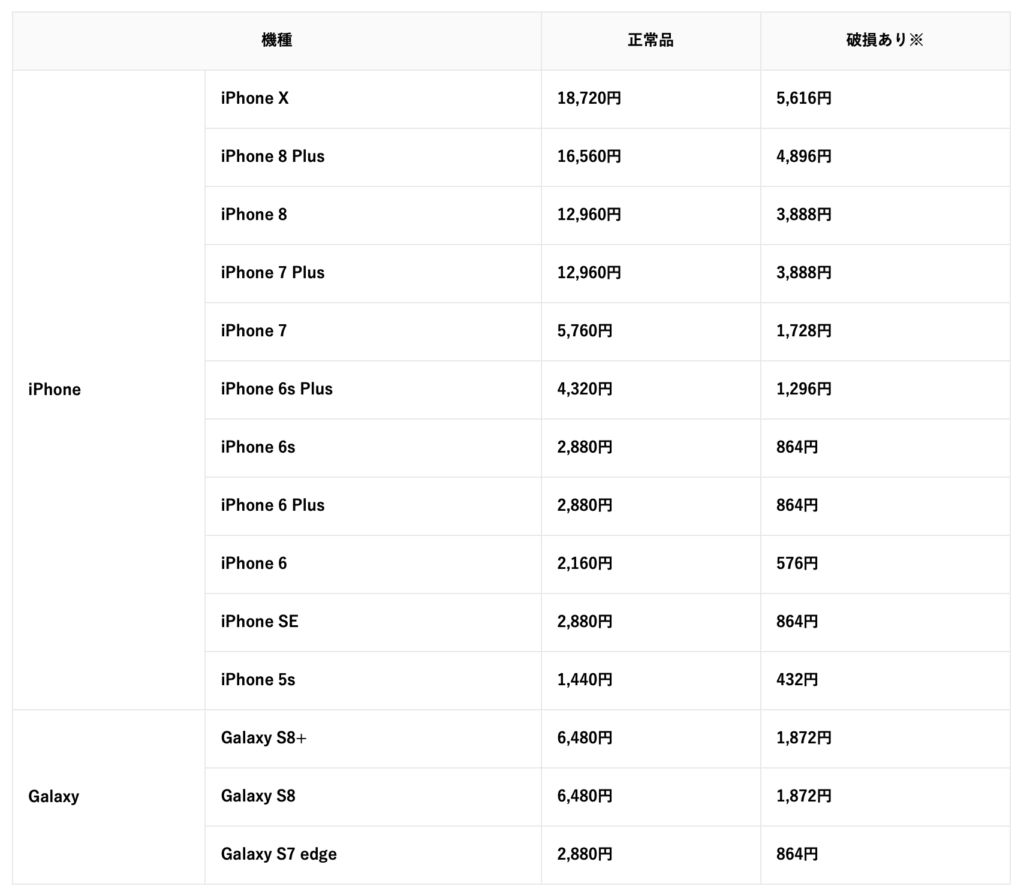Click the 機種 column header

(277, 40)
